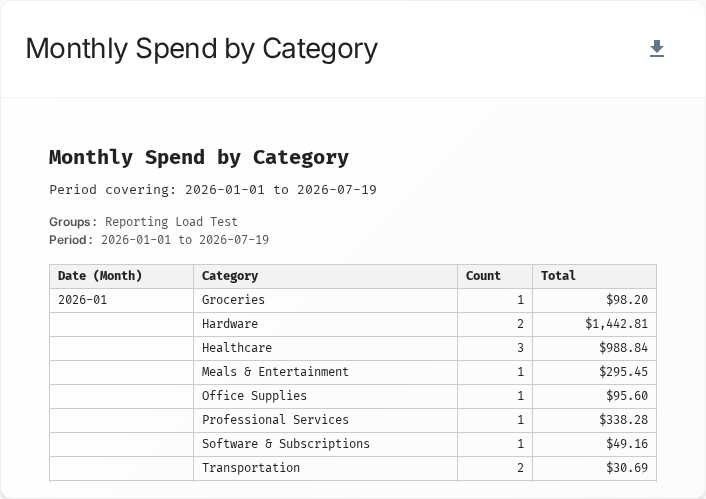Click the download report icon

pos(657,49)
